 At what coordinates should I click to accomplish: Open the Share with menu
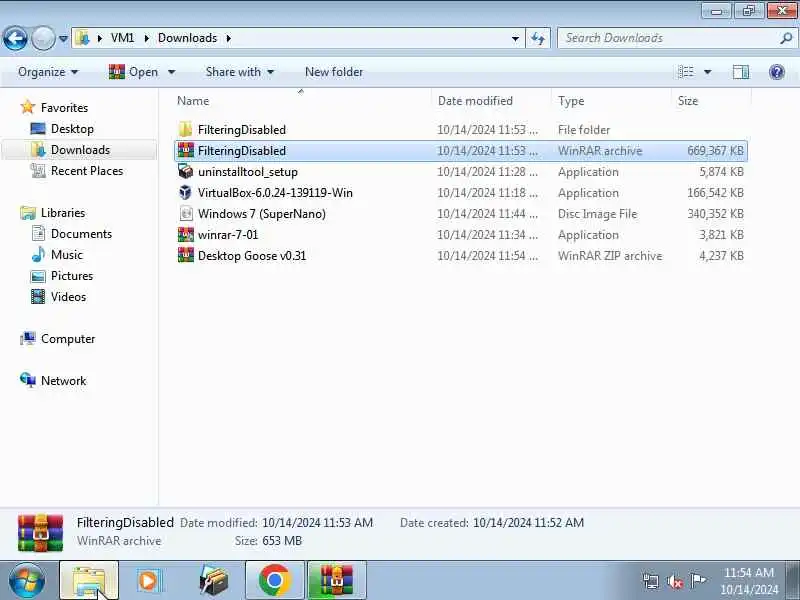point(240,72)
